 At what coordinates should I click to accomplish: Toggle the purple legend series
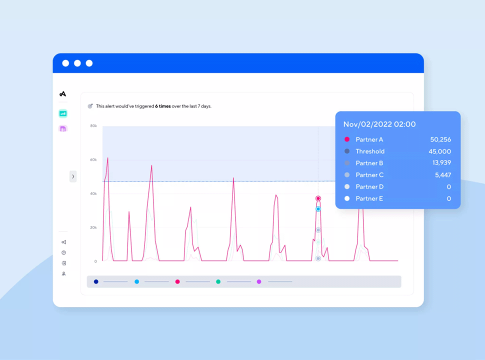259,282
